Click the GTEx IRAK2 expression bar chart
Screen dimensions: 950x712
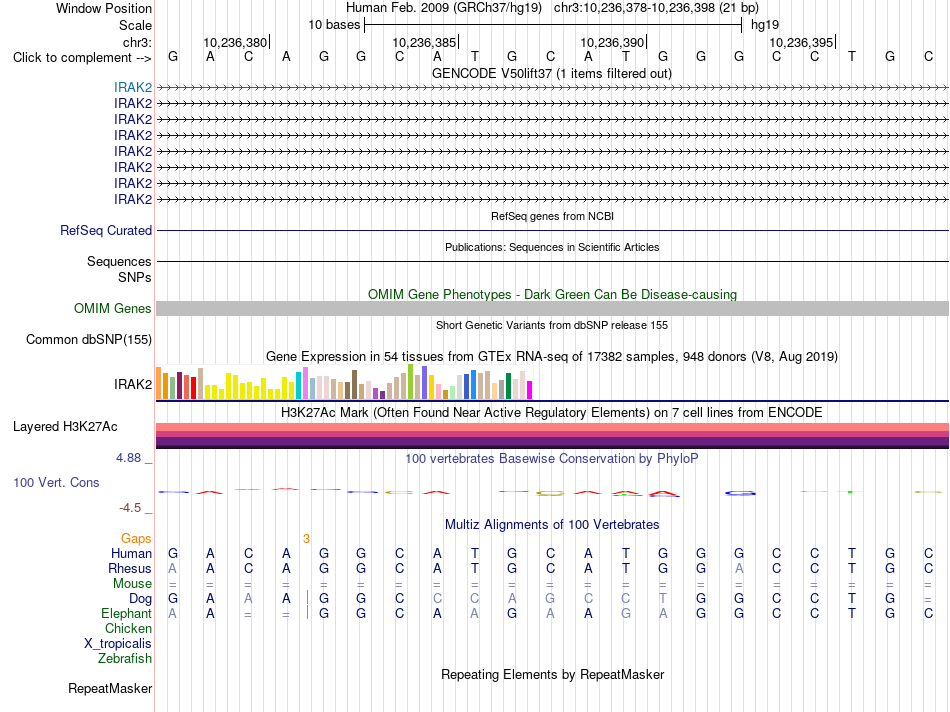pos(344,382)
